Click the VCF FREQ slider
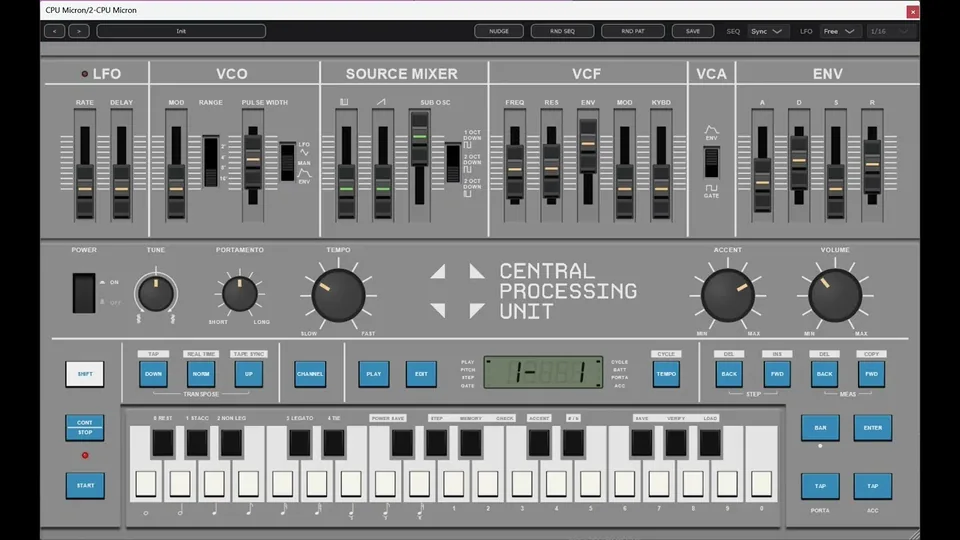 [x=515, y=169]
